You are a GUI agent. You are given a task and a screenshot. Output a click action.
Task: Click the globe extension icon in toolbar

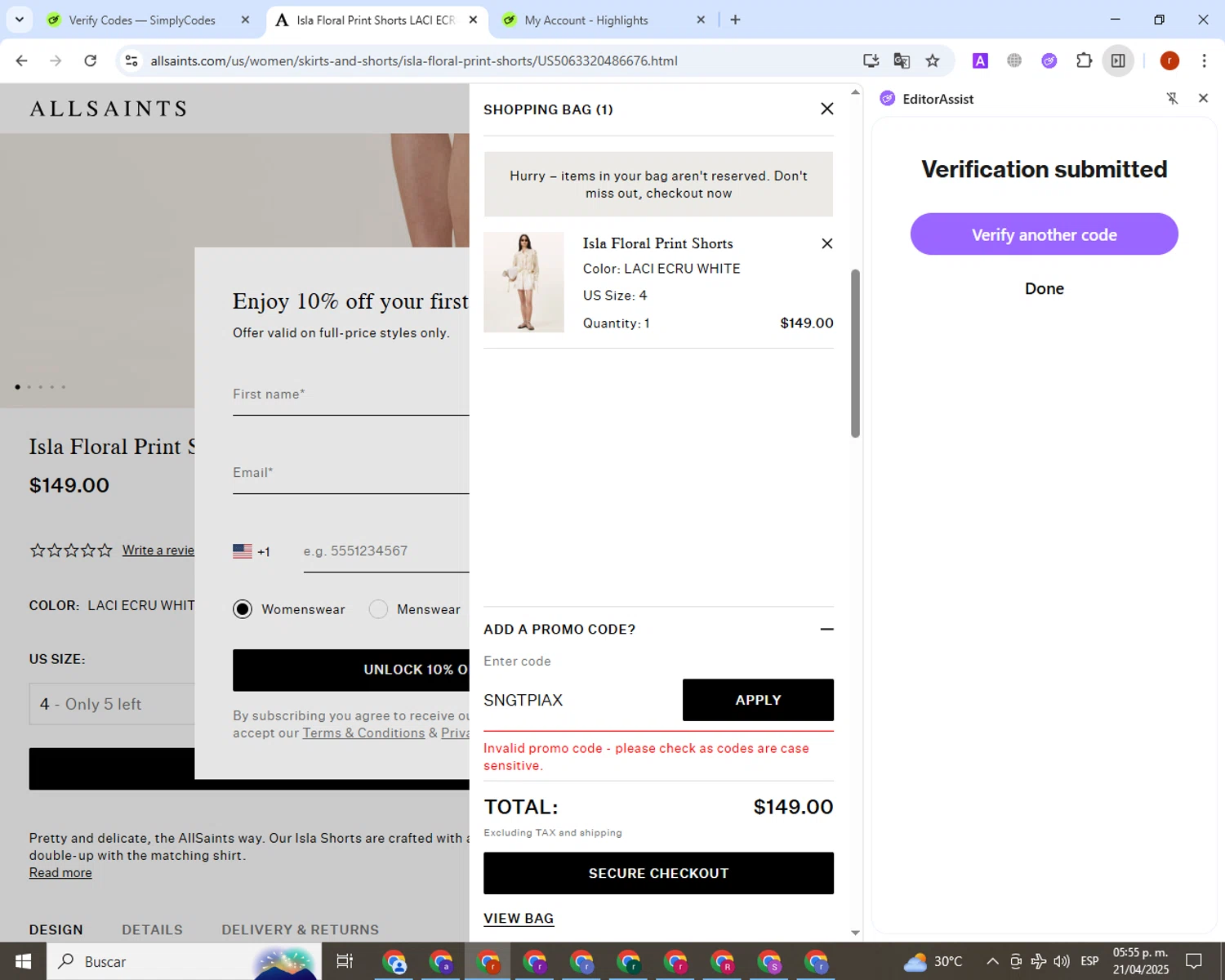pos(1014,60)
